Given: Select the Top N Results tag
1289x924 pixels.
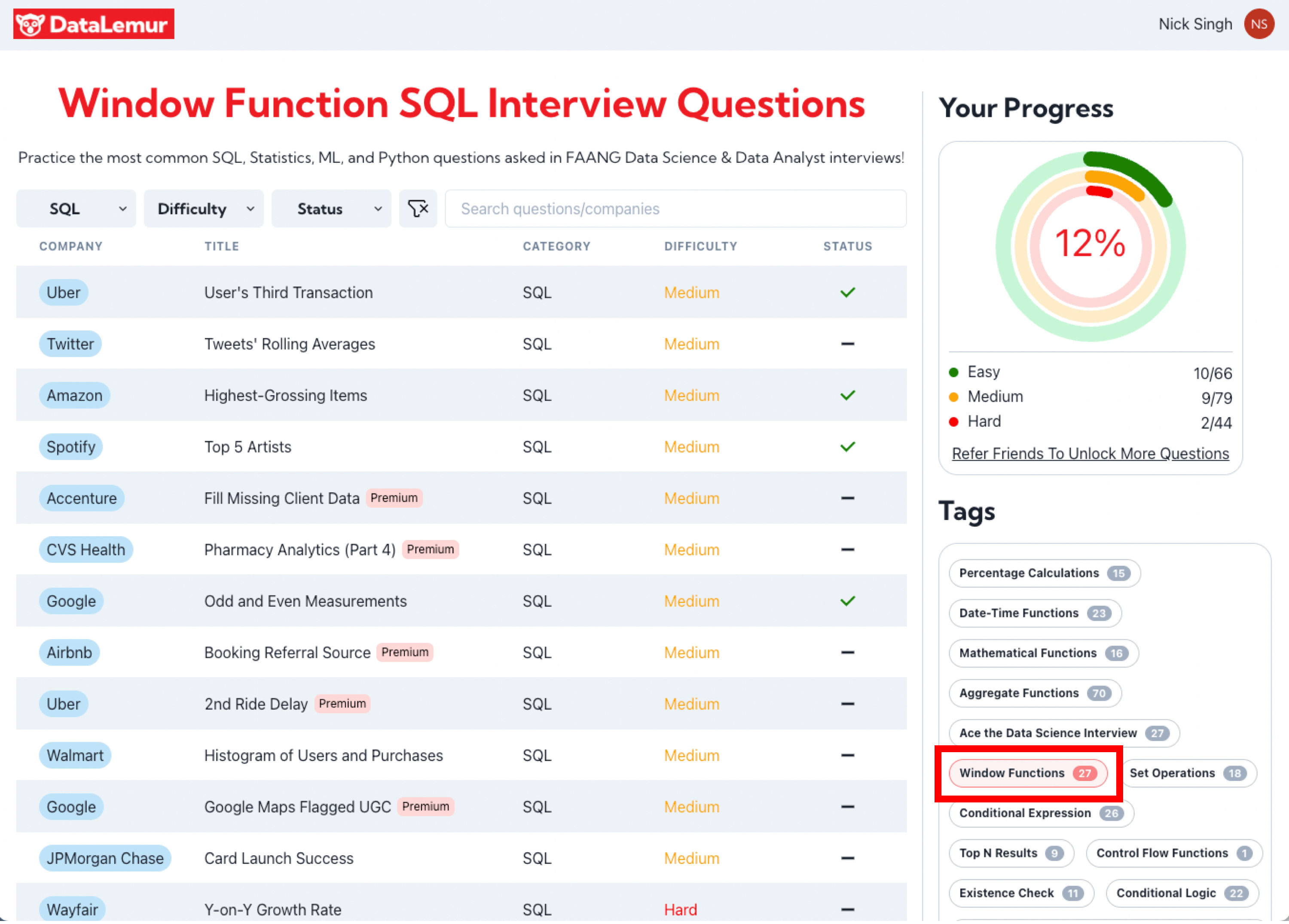Looking at the screenshot, I should pyautogui.click(x=1011, y=854).
